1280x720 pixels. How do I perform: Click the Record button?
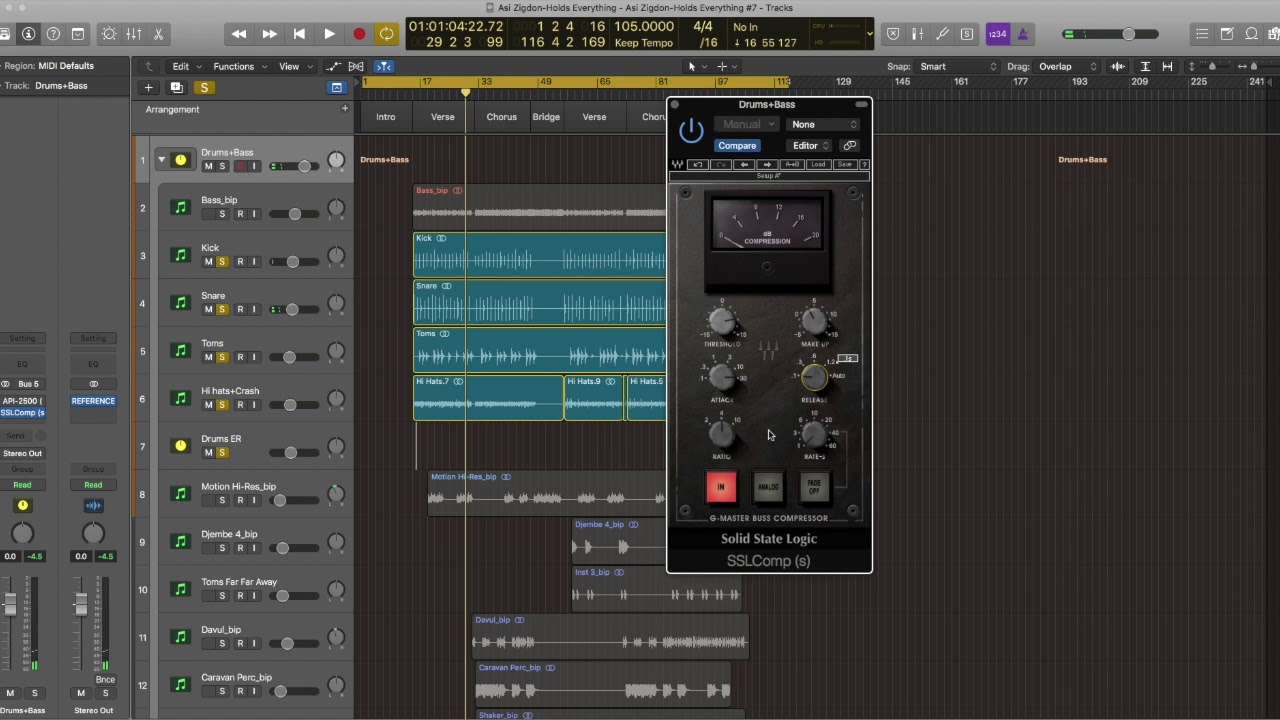click(x=359, y=34)
